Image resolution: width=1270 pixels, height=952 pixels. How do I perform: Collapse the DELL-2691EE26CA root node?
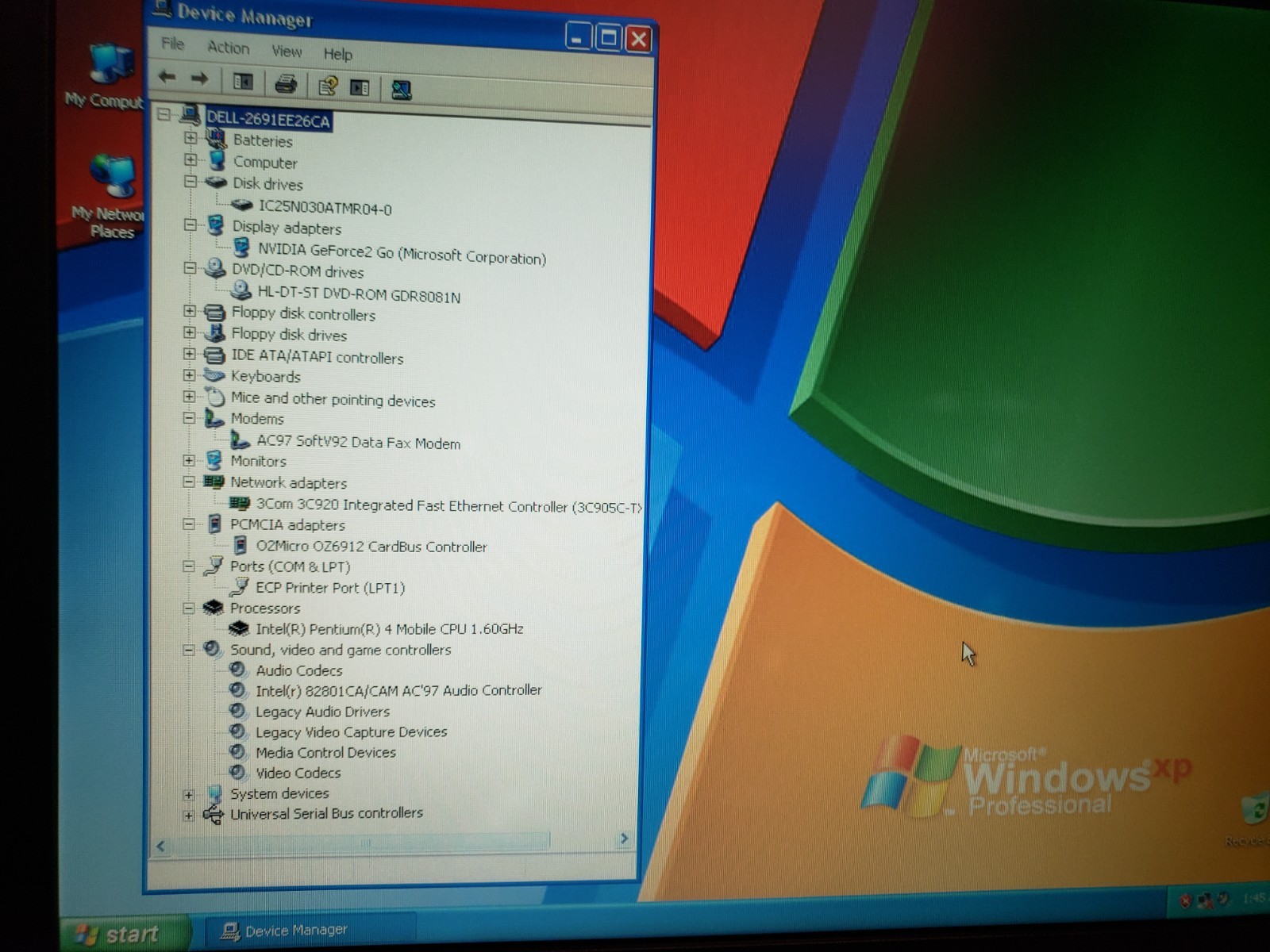tap(164, 114)
